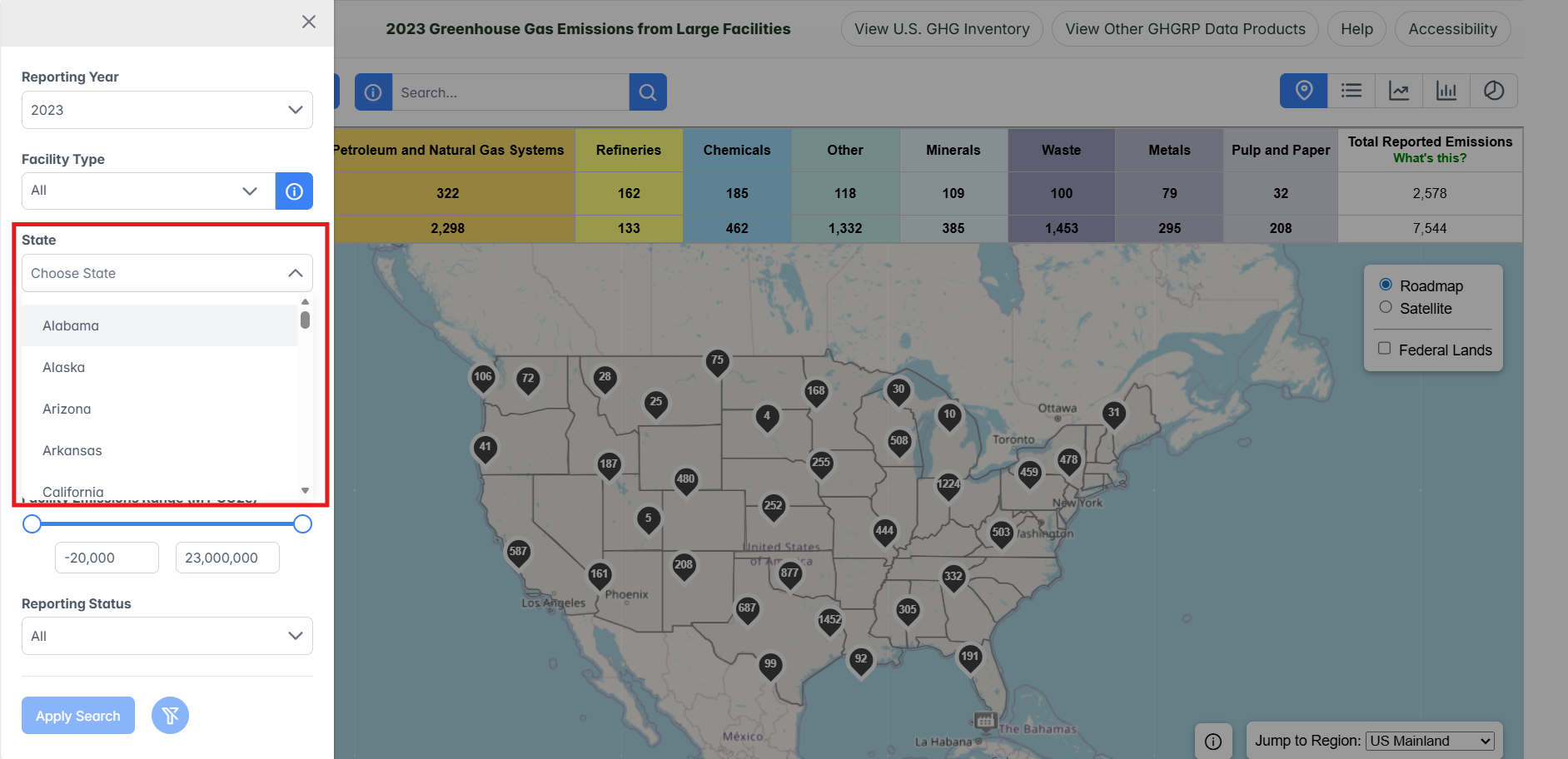The height and width of the screenshot is (759, 1568).
Task: Open the pie chart view
Action: [x=1494, y=91]
